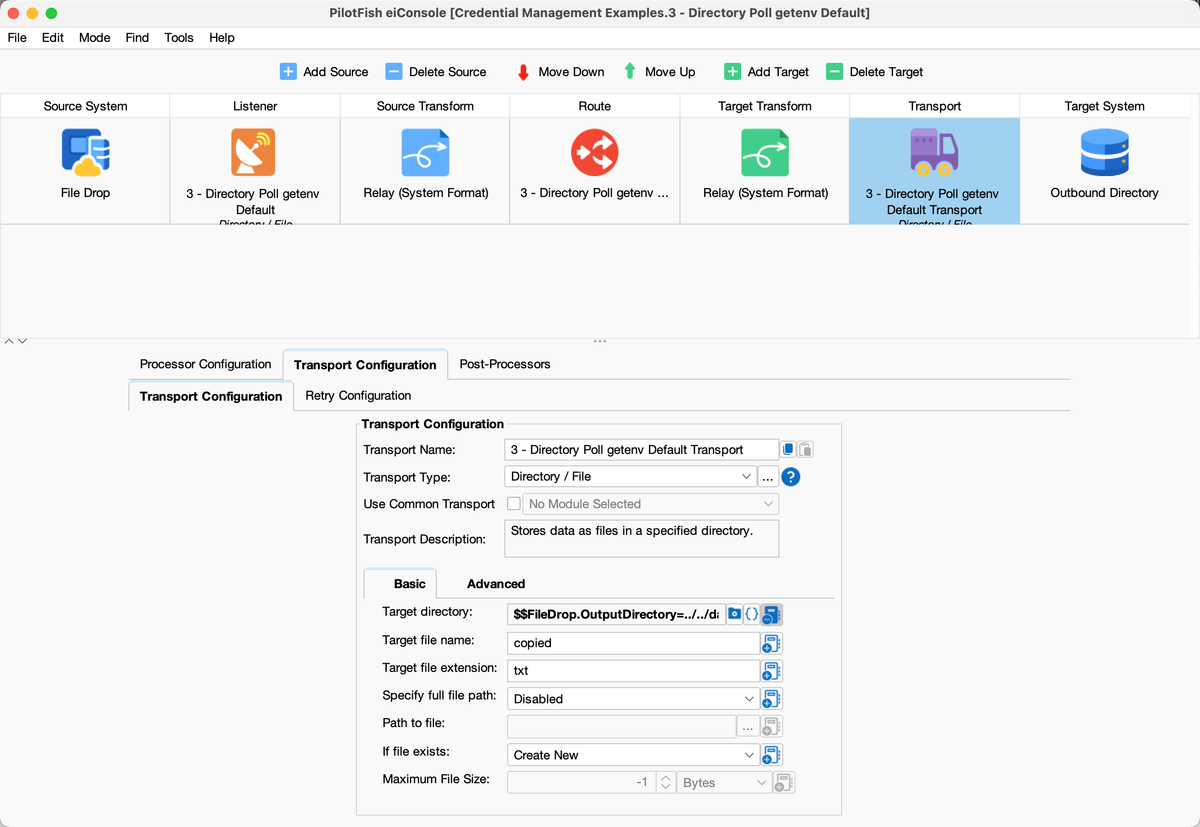Click the folder browse icon for Target directory
The width and height of the screenshot is (1200, 827).
(x=735, y=613)
